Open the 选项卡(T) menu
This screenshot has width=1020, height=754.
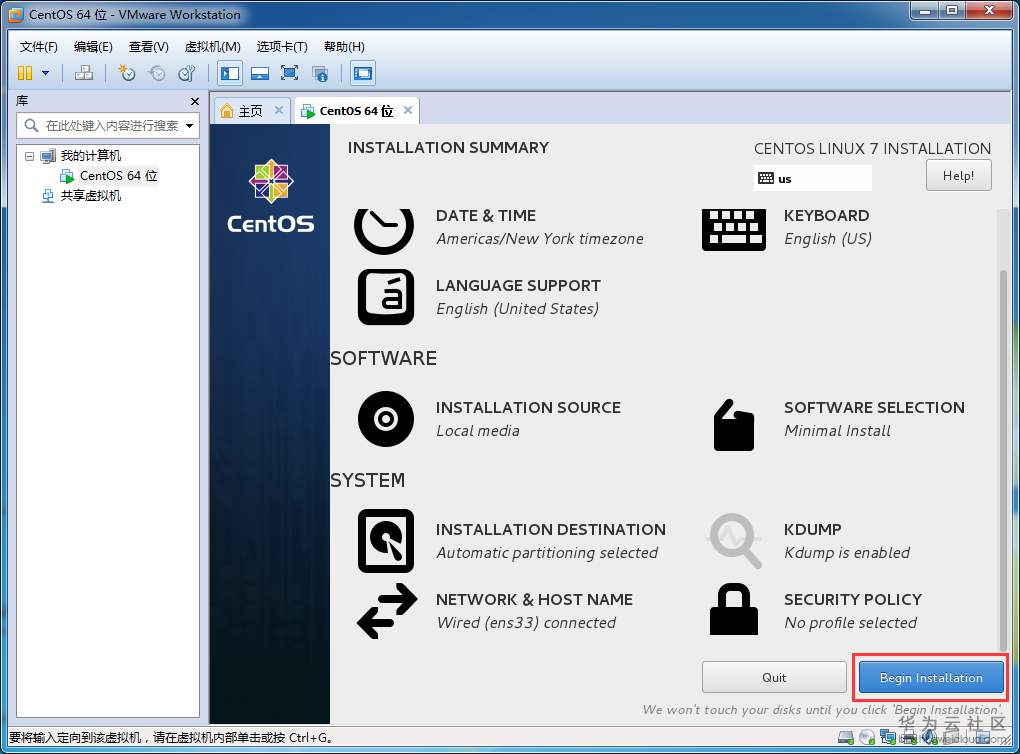coord(282,47)
